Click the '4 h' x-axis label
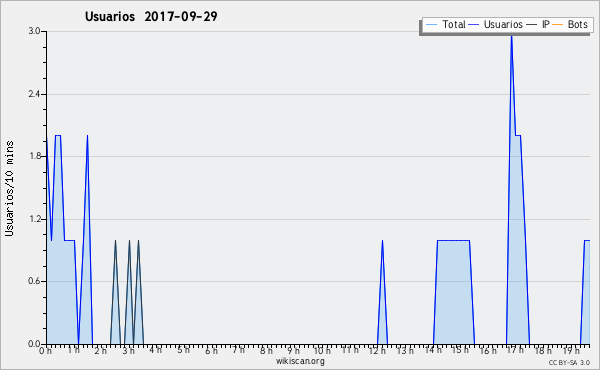Image resolution: width=600 pixels, height=370 pixels. coord(156,350)
